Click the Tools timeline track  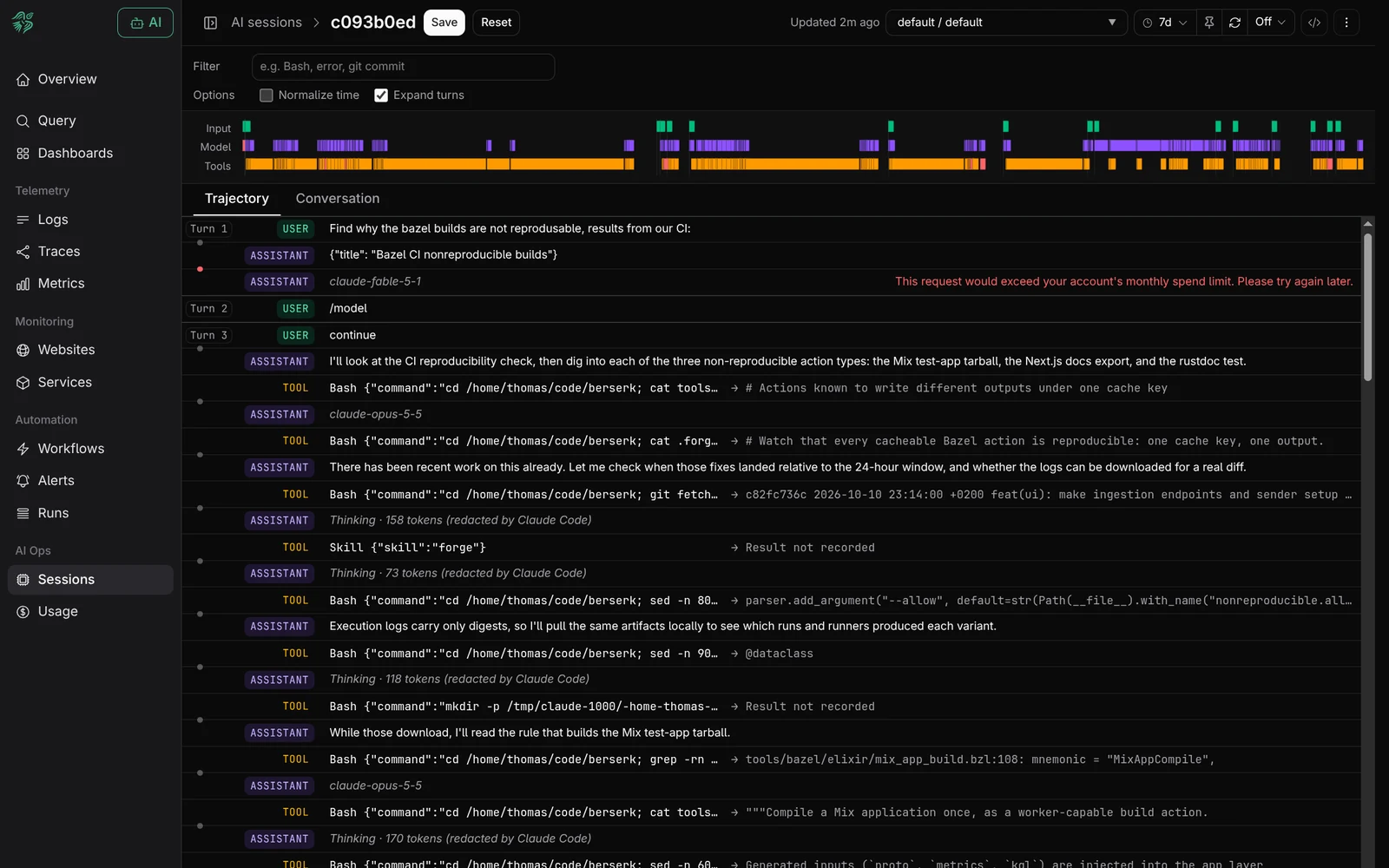point(803,164)
